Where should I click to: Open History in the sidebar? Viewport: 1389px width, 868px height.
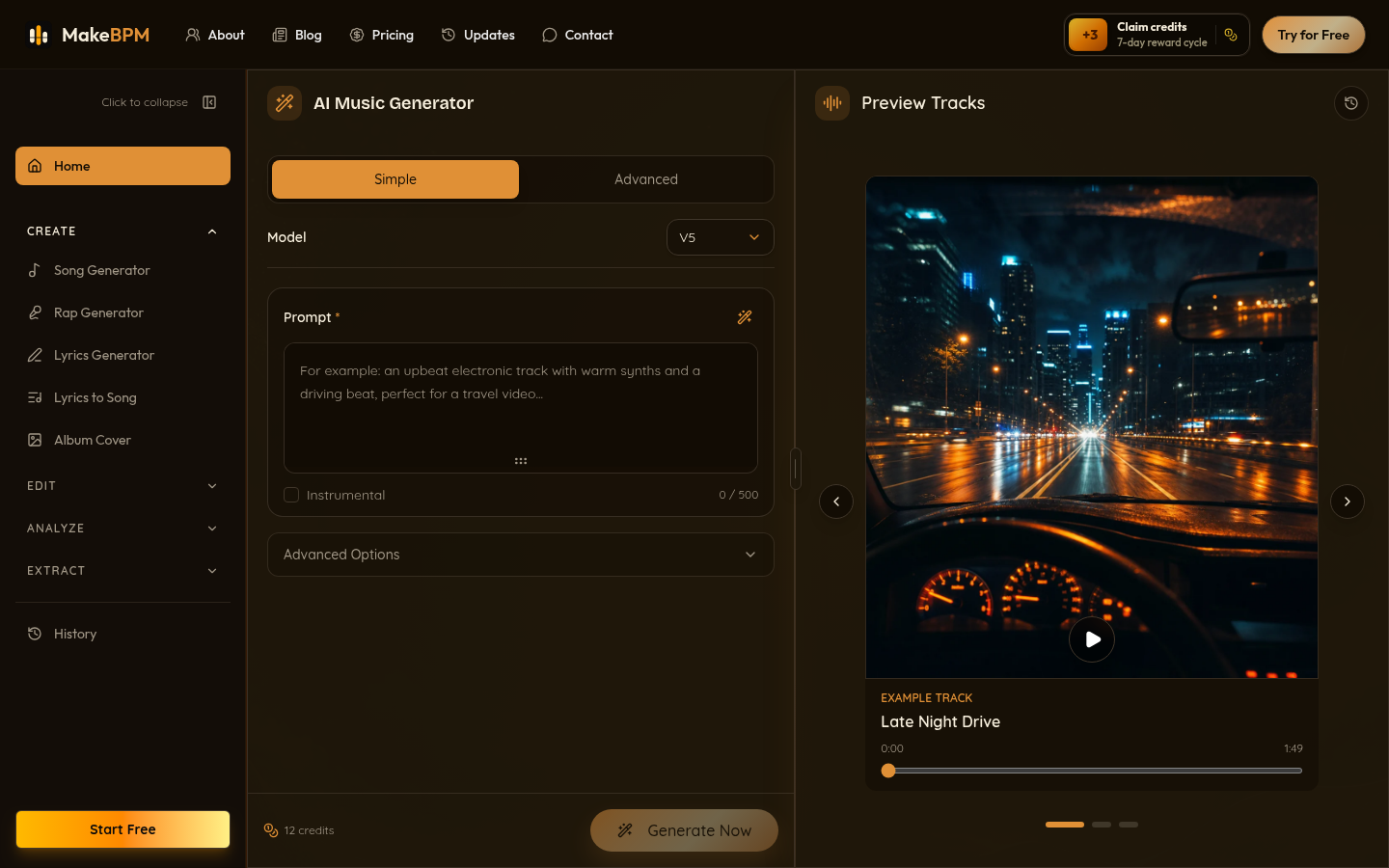click(x=123, y=634)
